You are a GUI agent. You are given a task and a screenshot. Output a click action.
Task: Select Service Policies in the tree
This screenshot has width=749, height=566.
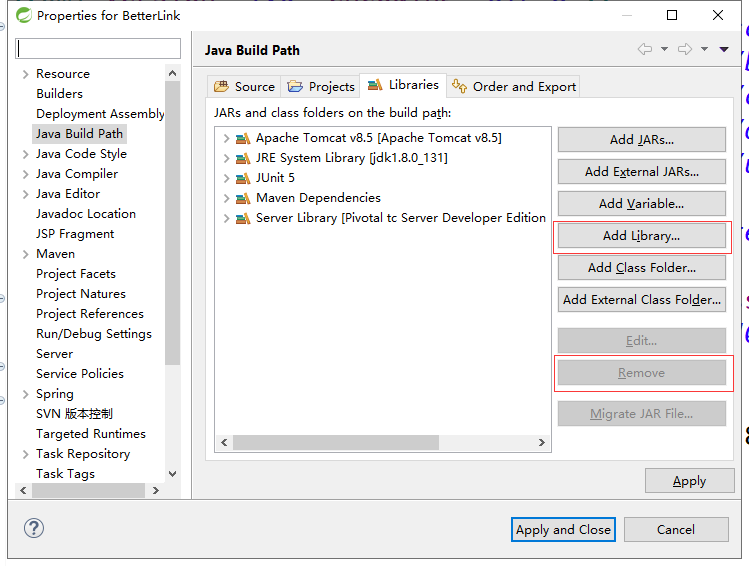pyautogui.click(x=80, y=374)
